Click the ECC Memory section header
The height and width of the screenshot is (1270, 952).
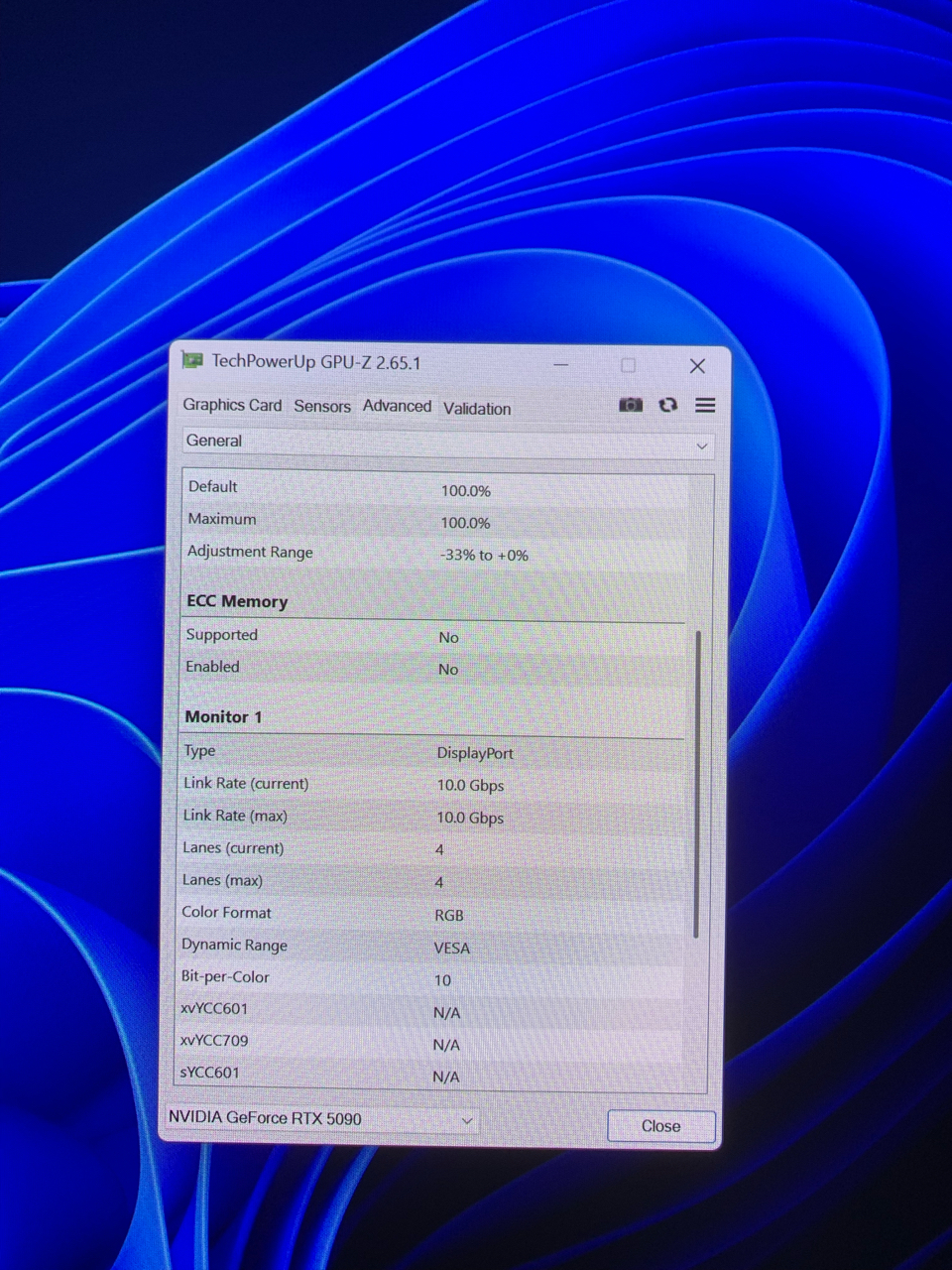pyautogui.click(x=237, y=601)
